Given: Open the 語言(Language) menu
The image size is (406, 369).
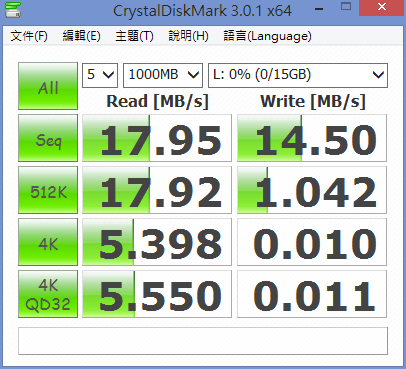Looking at the screenshot, I should (267, 36).
